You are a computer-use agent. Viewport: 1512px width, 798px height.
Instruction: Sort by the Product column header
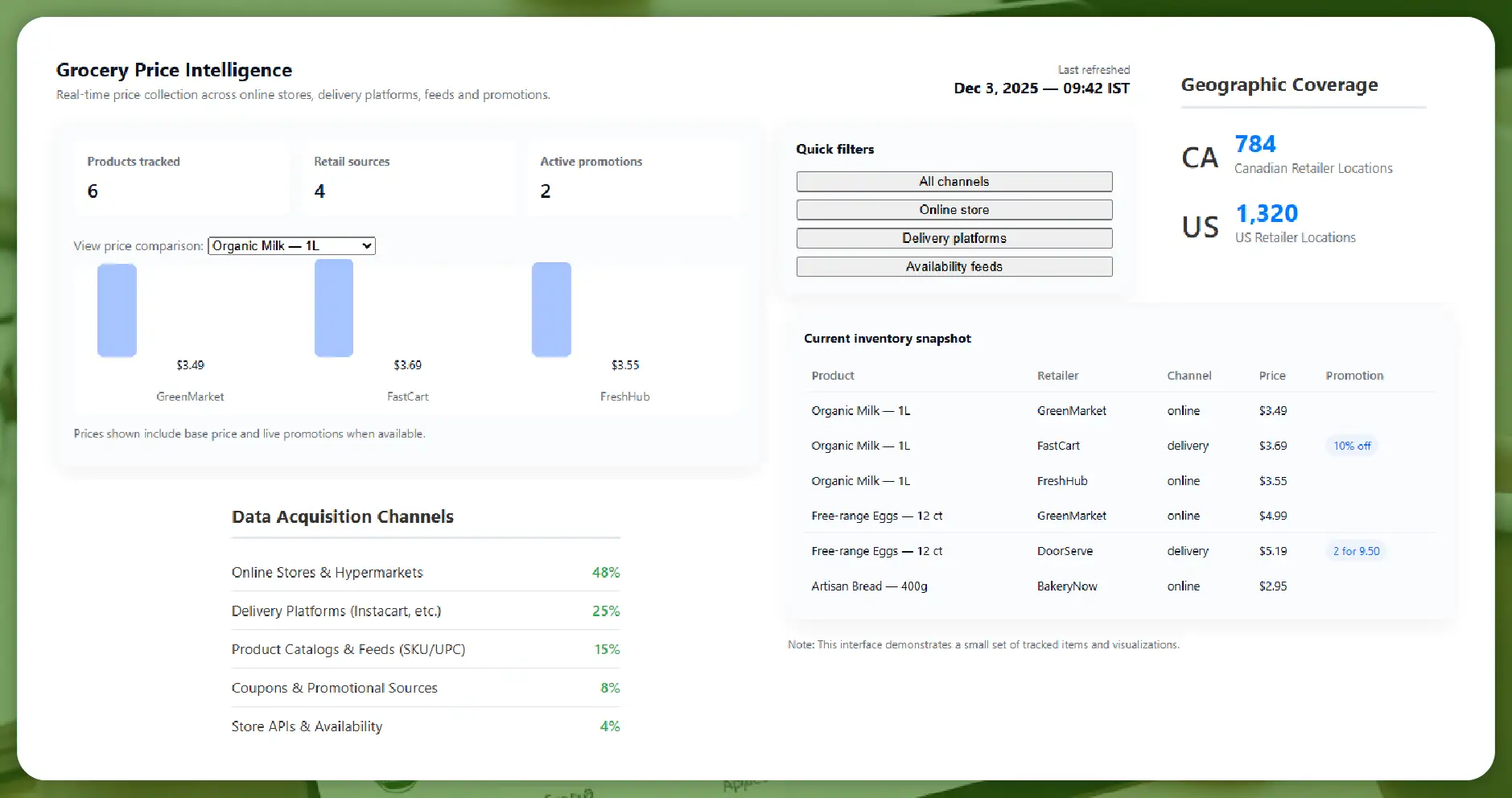pyautogui.click(x=833, y=376)
